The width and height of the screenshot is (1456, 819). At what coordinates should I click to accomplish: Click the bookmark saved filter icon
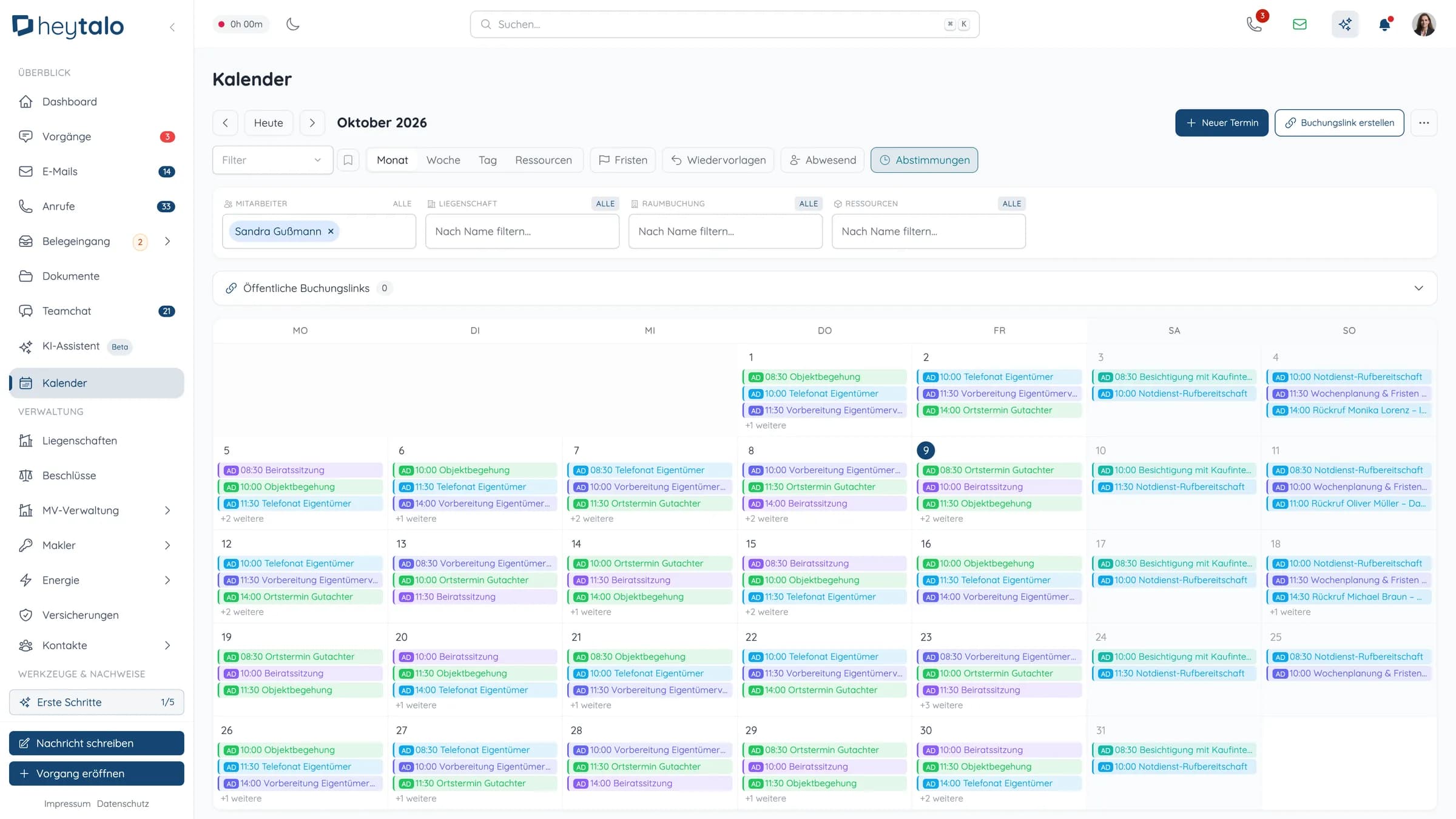tap(348, 160)
